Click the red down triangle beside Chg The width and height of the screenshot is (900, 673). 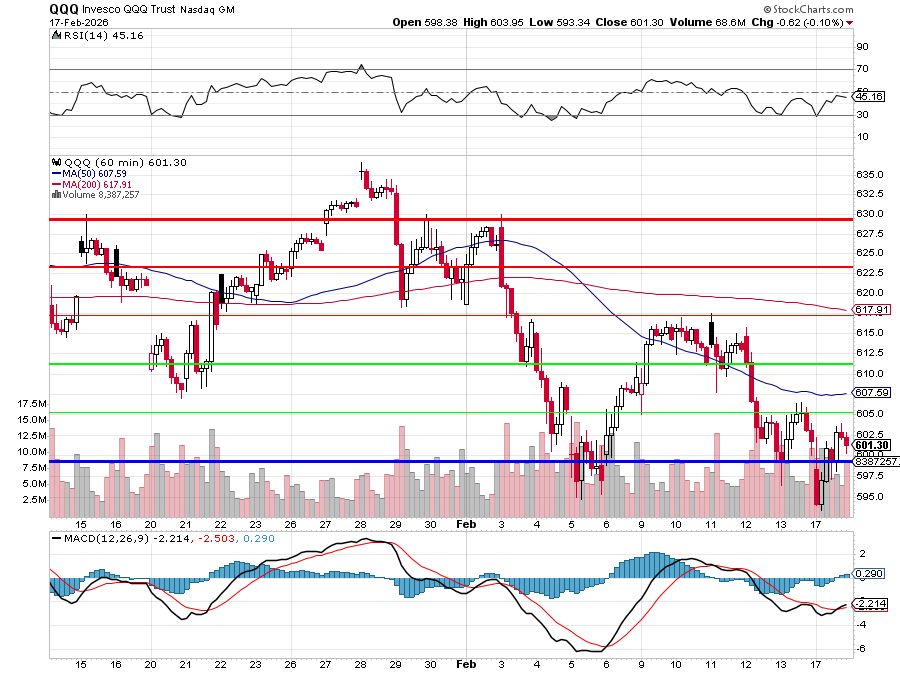point(850,22)
